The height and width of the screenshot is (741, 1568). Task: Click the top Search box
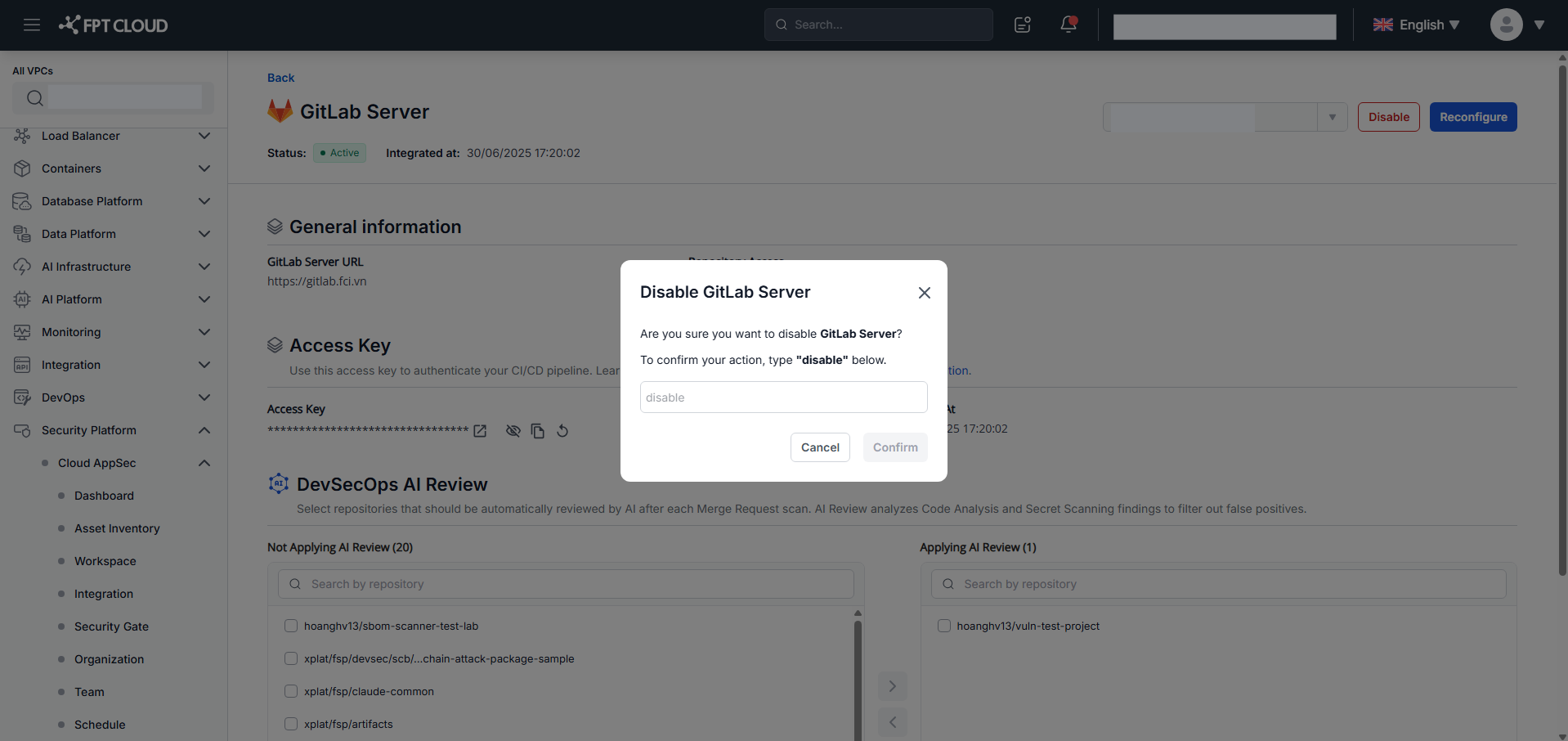(x=879, y=25)
